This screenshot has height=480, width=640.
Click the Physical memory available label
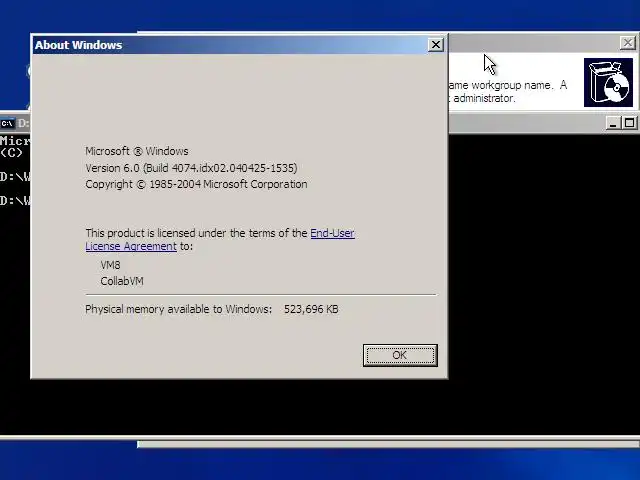coord(178,309)
